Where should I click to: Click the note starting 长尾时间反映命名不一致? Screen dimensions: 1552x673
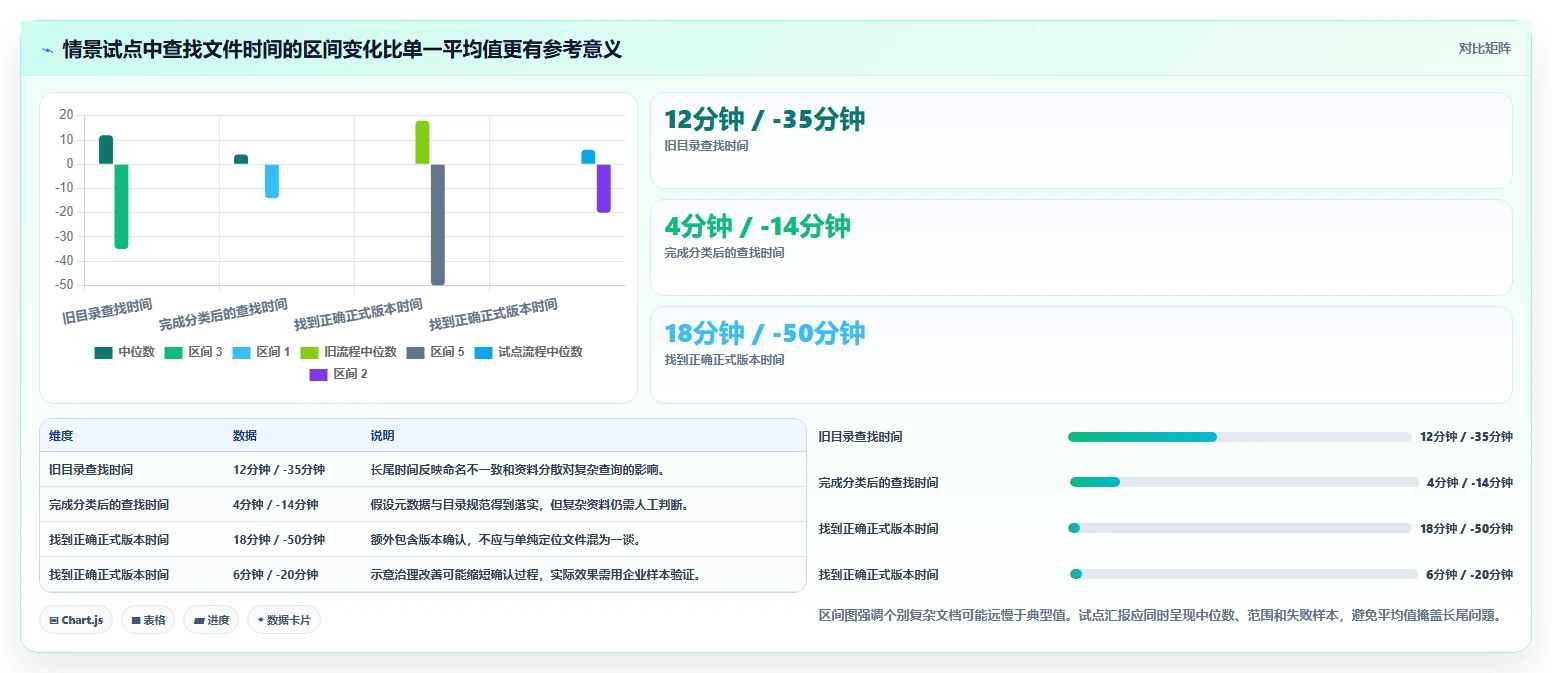coord(518,469)
